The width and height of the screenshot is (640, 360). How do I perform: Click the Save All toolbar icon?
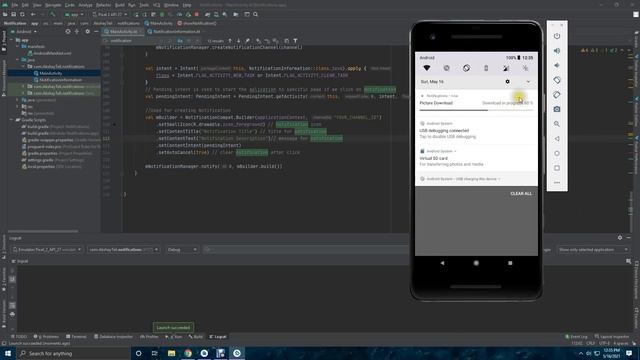13,14
